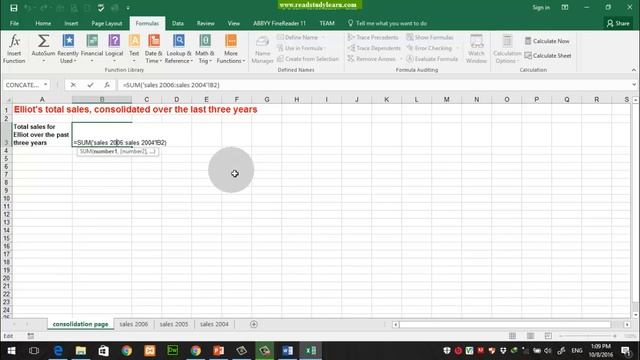The height and width of the screenshot is (360, 640).
Task: Click the AutoSum sigma icon
Action: click(x=43, y=41)
